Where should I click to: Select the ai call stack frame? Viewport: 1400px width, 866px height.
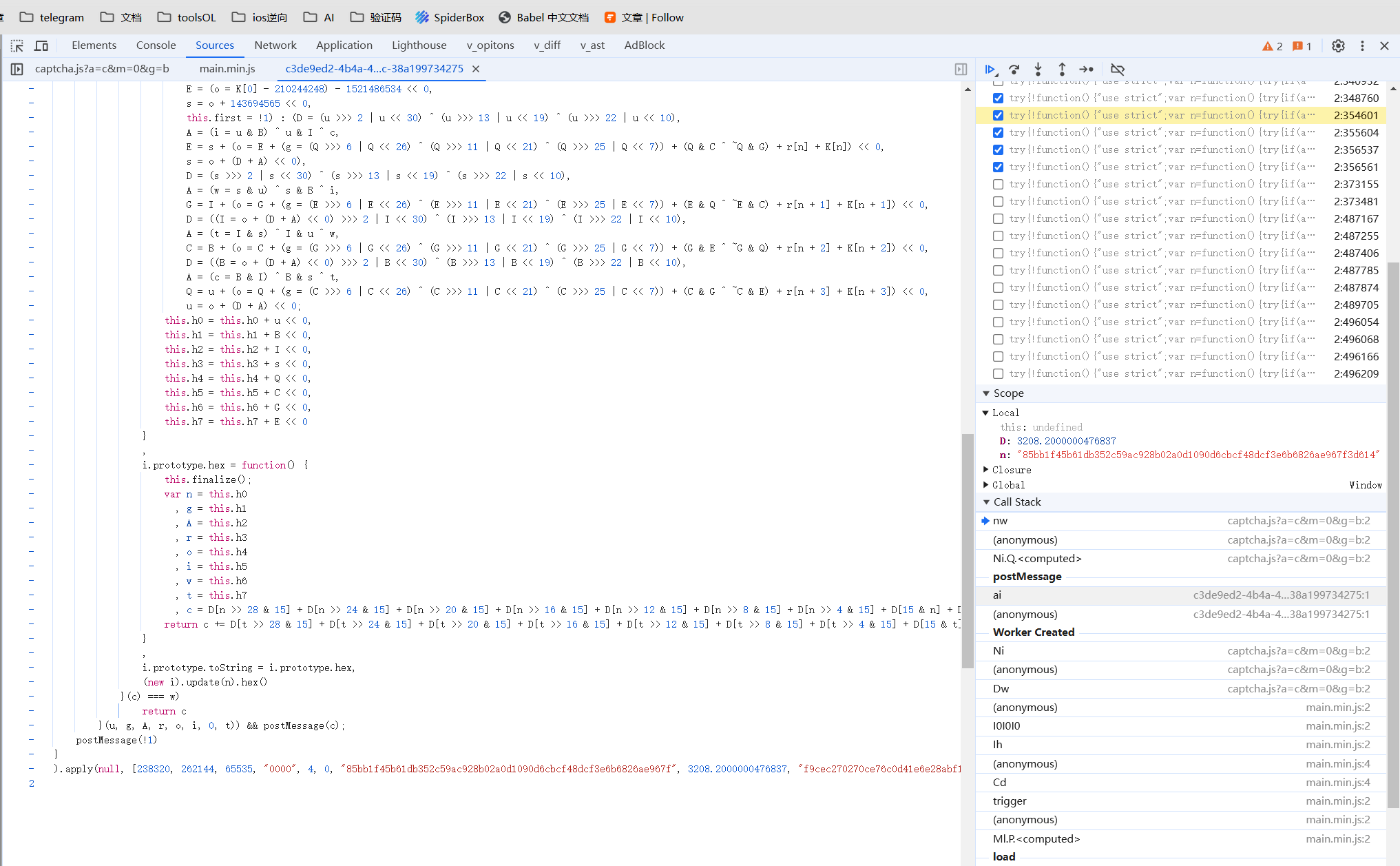1181,595
